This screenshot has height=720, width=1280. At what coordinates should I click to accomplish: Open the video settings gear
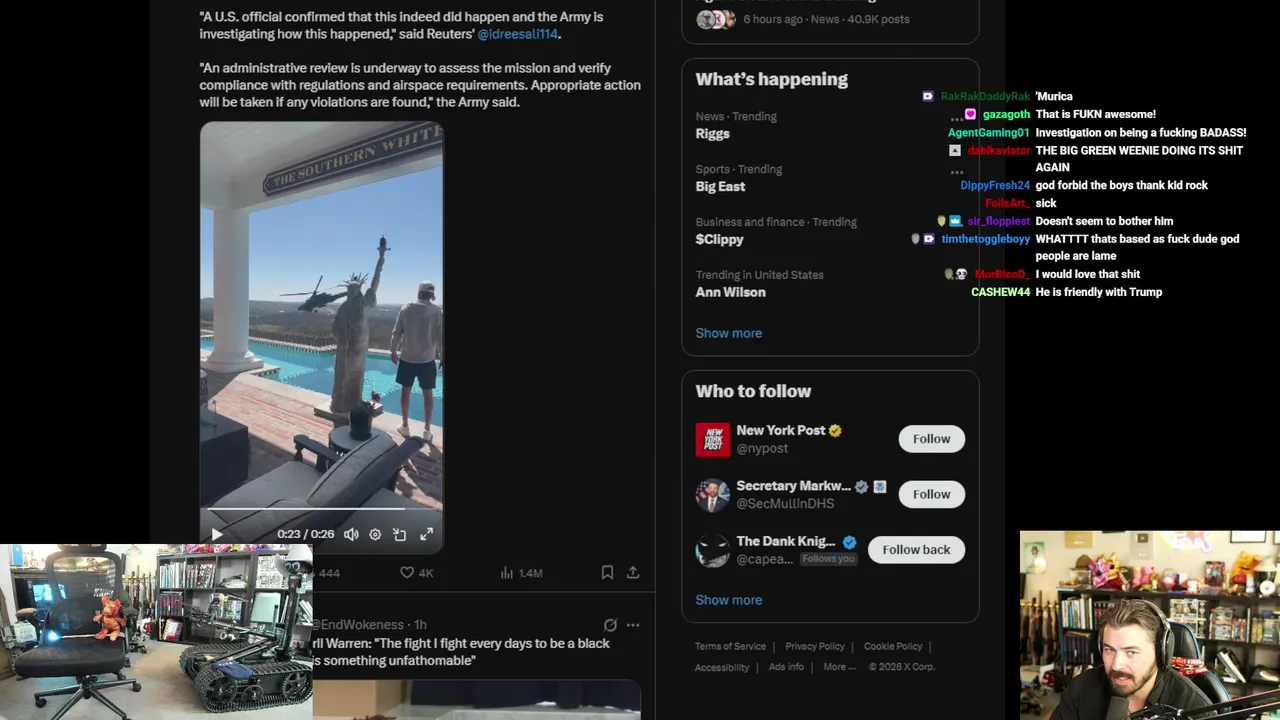pyautogui.click(x=375, y=535)
